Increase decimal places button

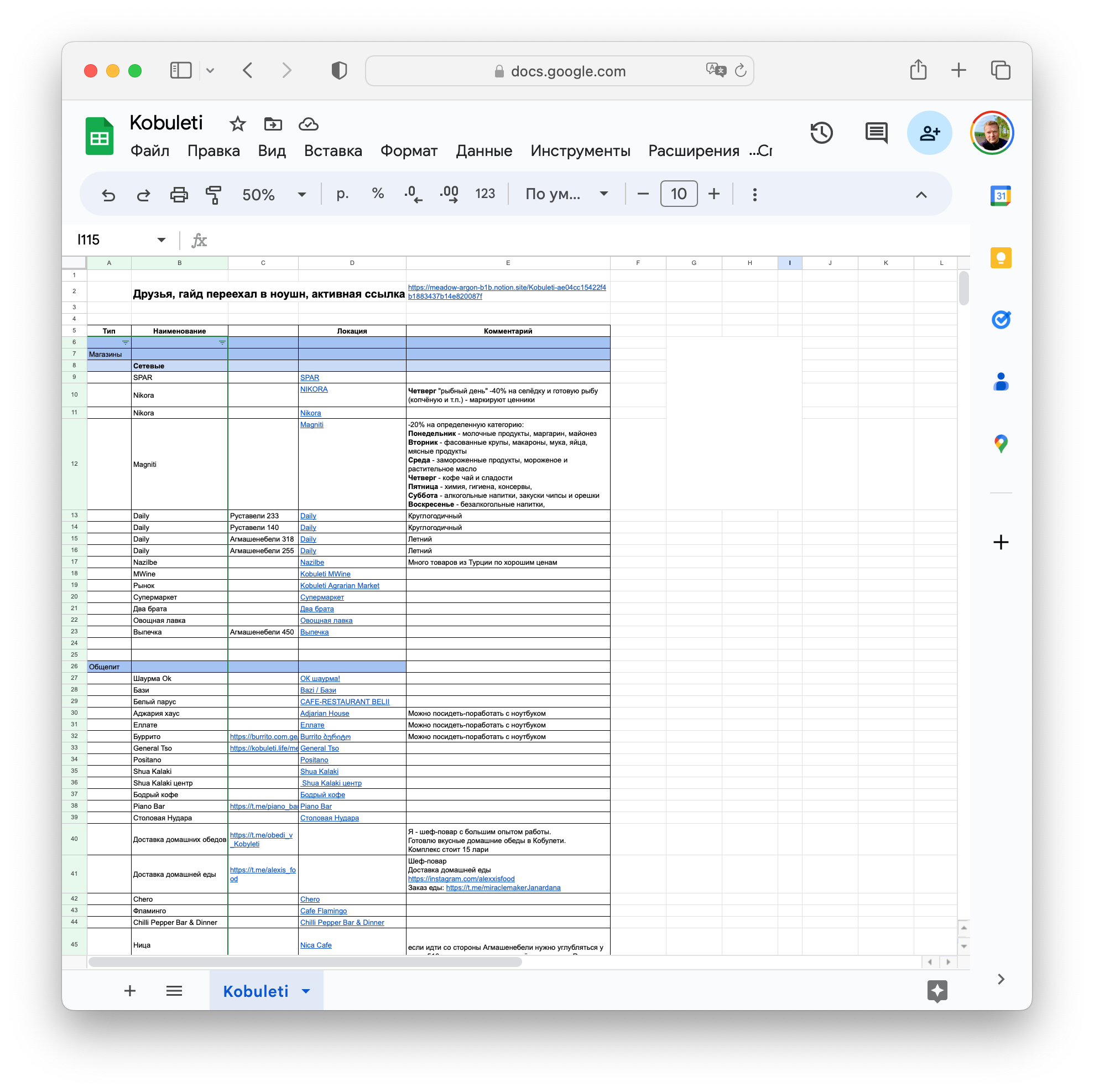(x=449, y=194)
